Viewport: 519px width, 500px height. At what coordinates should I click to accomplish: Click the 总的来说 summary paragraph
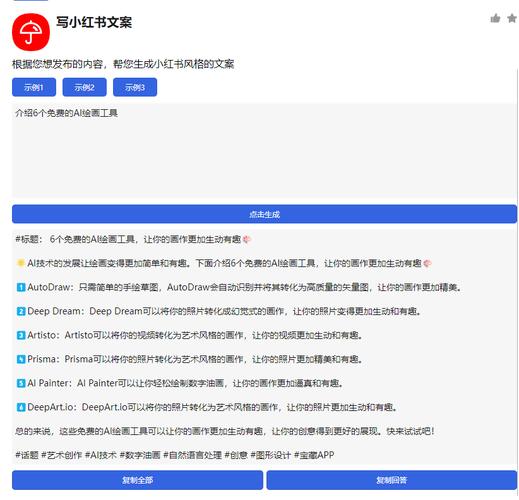click(225, 431)
